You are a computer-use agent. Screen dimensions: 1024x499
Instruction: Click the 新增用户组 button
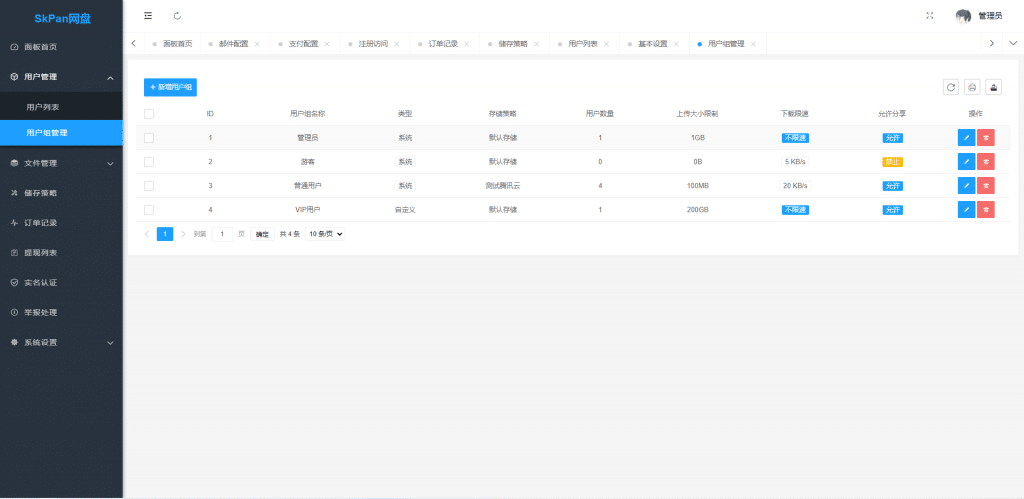pyautogui.click(x=170, y=87)
